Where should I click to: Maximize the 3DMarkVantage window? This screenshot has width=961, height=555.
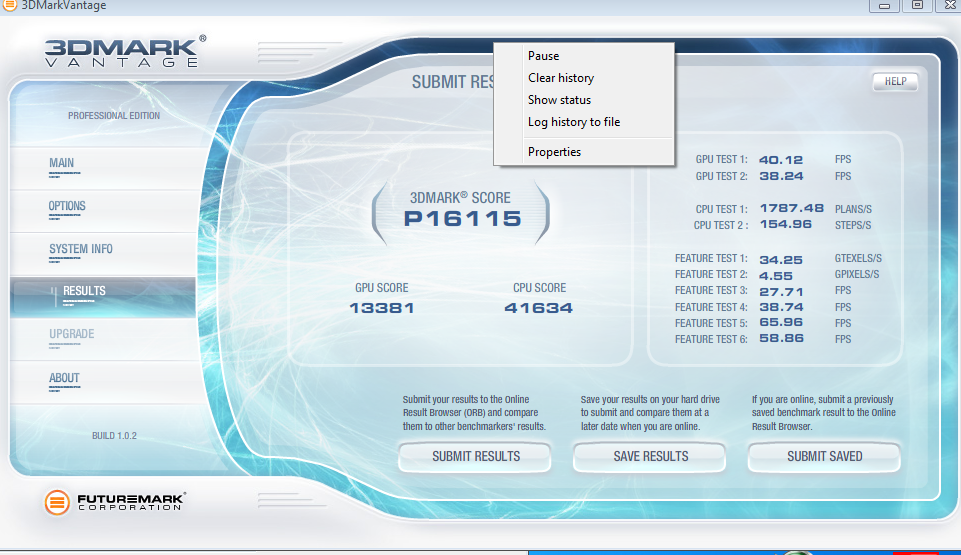click(x=917, y=6)
